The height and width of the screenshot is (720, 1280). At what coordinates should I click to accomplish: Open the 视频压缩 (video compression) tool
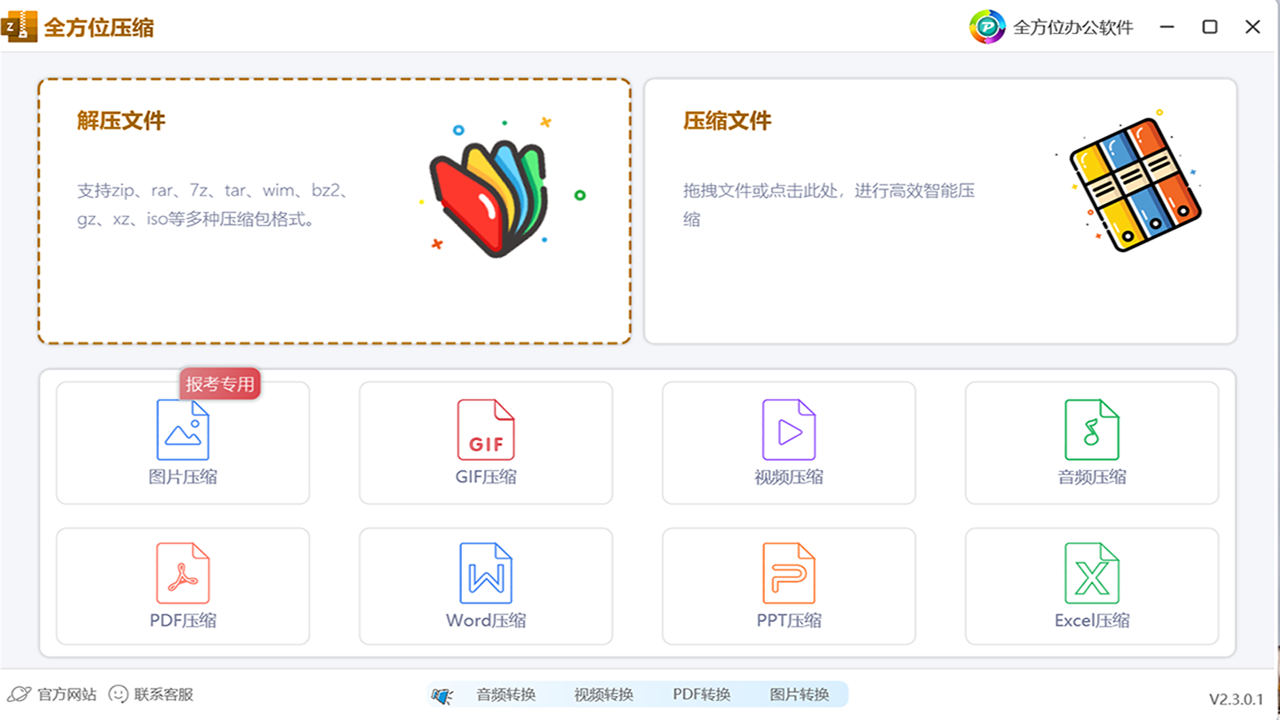(x=789, y=443)
